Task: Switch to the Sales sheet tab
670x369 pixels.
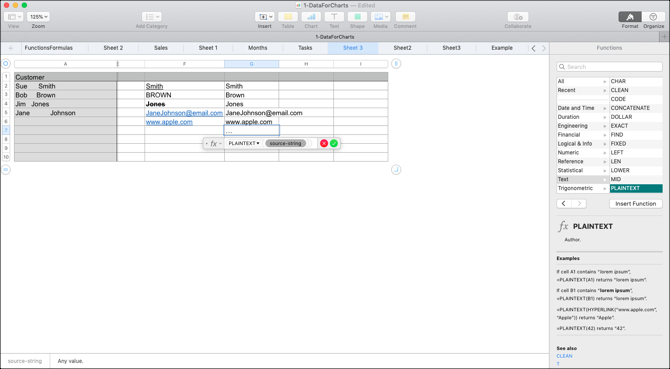Action: (161, 48)
